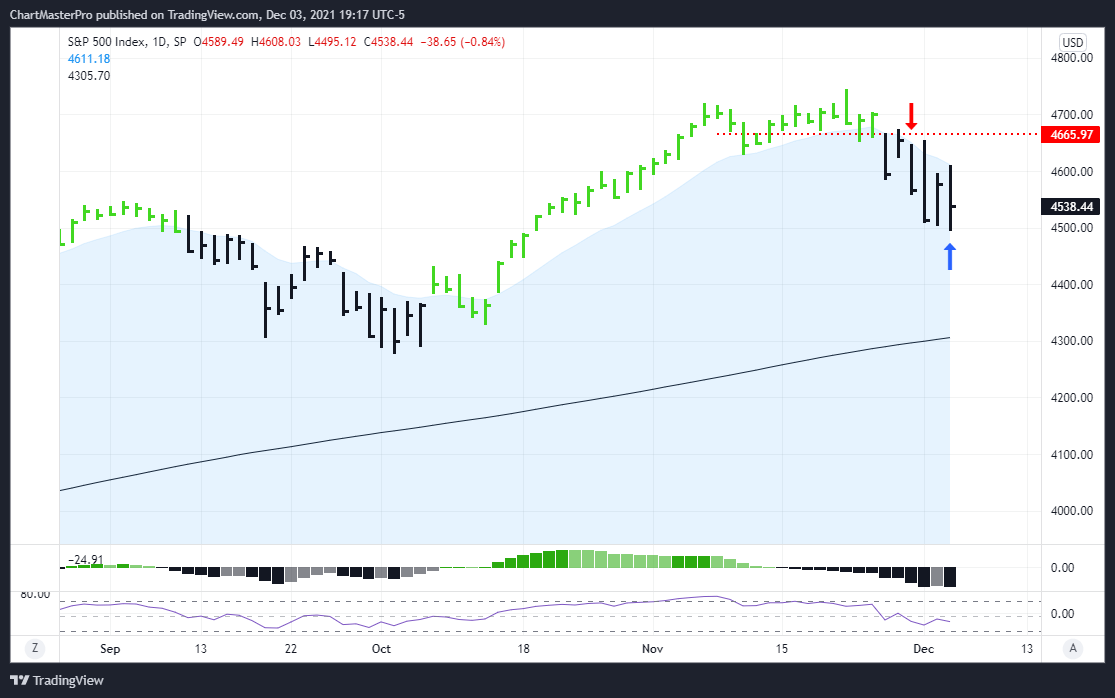Click the ChartMasterPro author name in header
The height and width of the screenshot is (698, 1115).
point(51,15)
